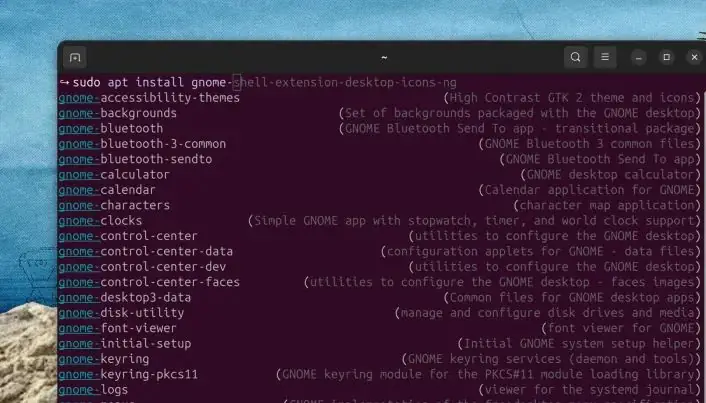Choose gnome-bluetooth-sendto suggestion
The image size is (706, 403).
[x=135, y=159]
